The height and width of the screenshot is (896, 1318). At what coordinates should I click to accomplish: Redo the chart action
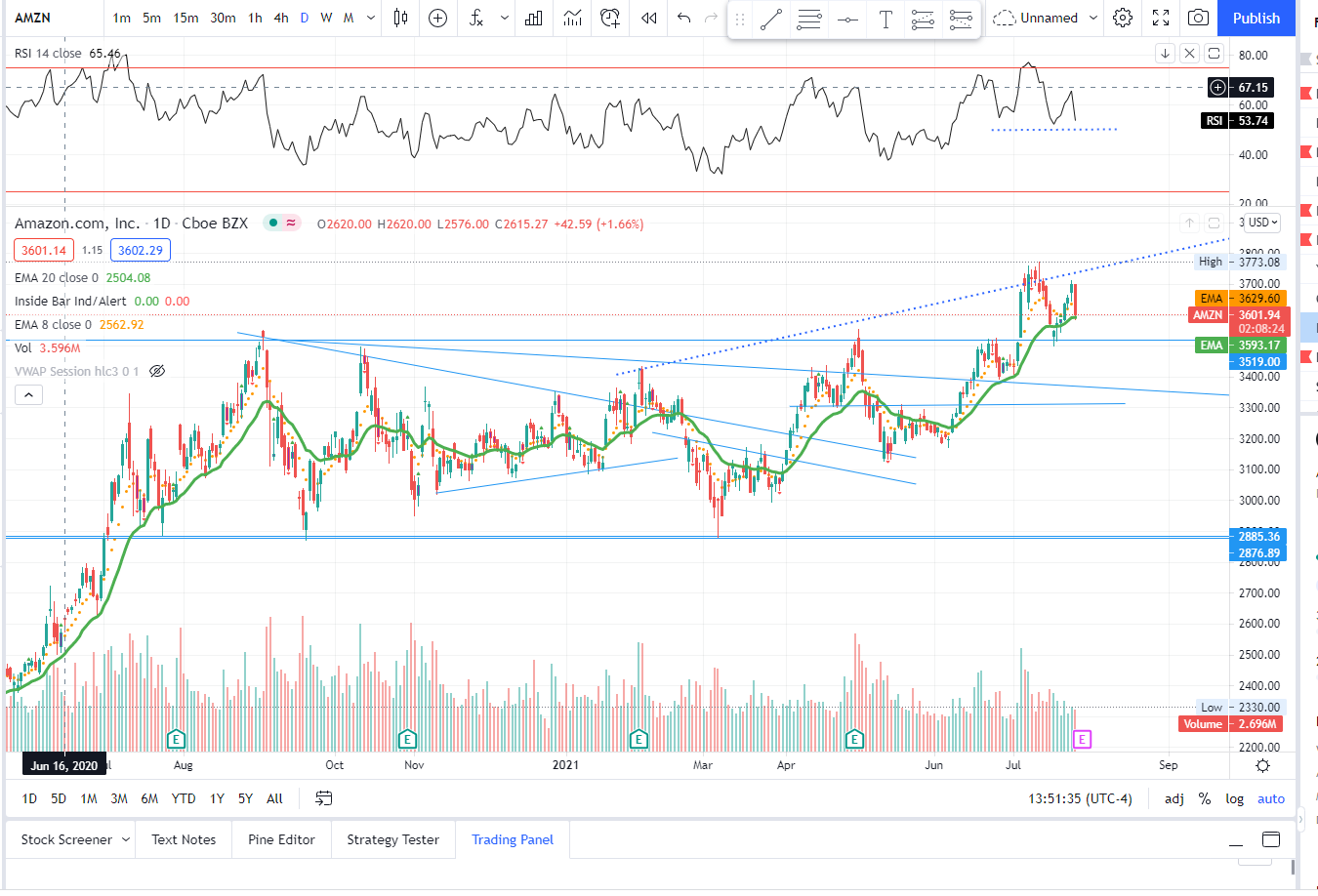coord(712,18)
